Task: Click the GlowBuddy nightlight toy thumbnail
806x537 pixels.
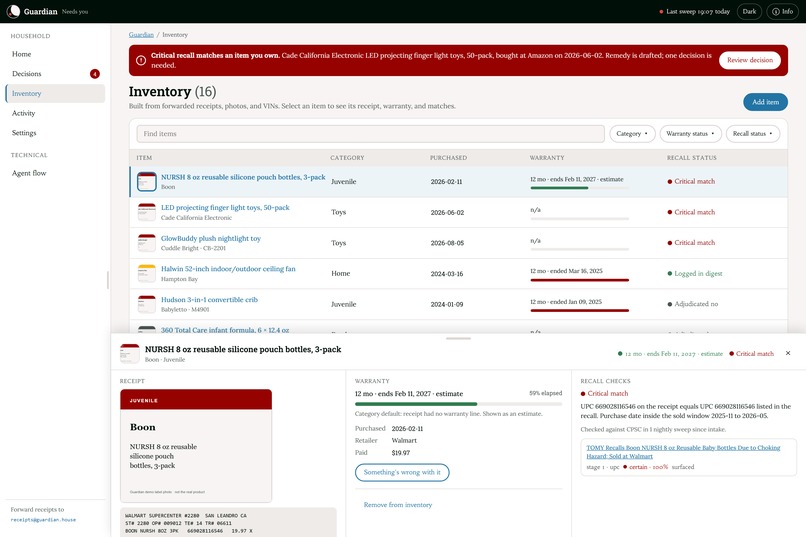Action: (146, 243)
